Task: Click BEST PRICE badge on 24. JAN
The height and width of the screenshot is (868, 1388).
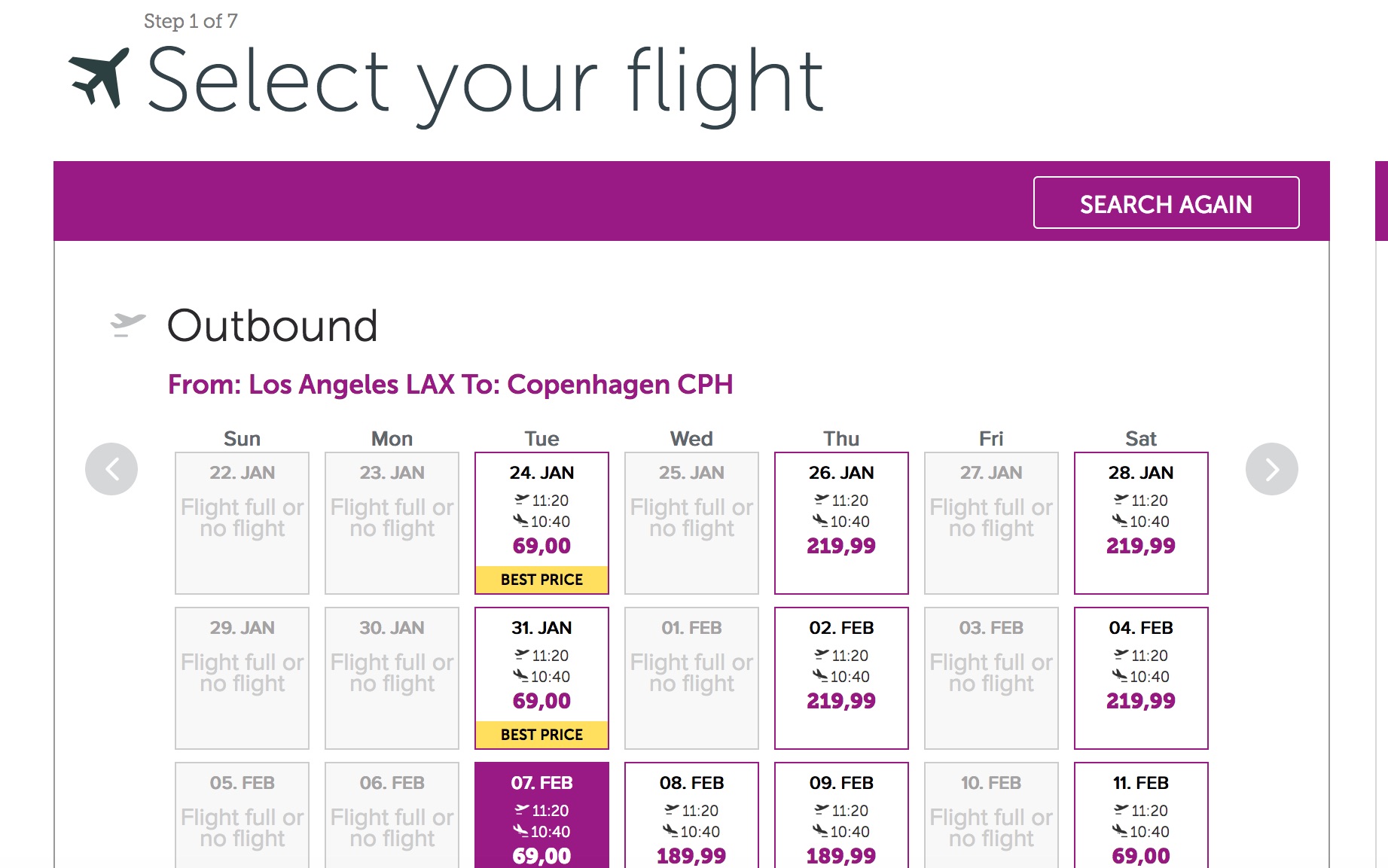Action: 541,580
